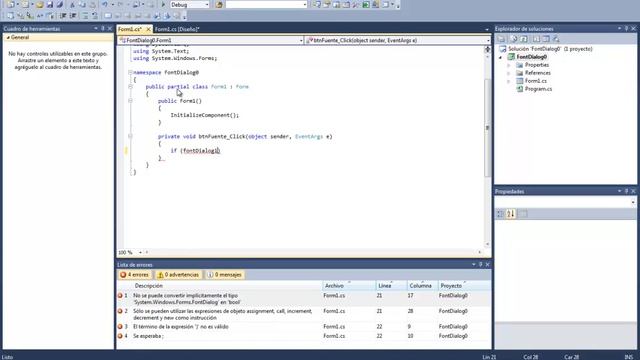
Task: Expand the Form1.cs tree node
Action: [x=509, y=81]
